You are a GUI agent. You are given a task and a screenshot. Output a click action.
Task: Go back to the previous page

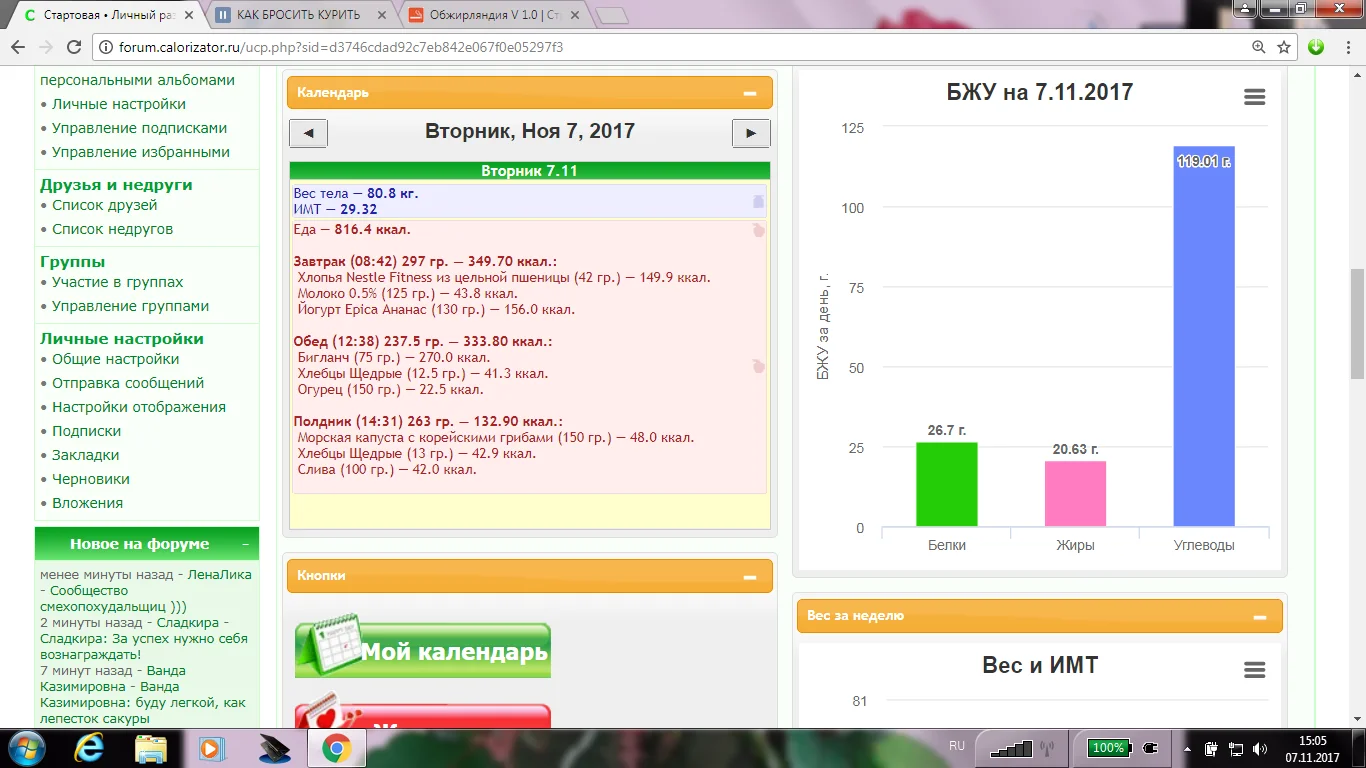[18, 47]
